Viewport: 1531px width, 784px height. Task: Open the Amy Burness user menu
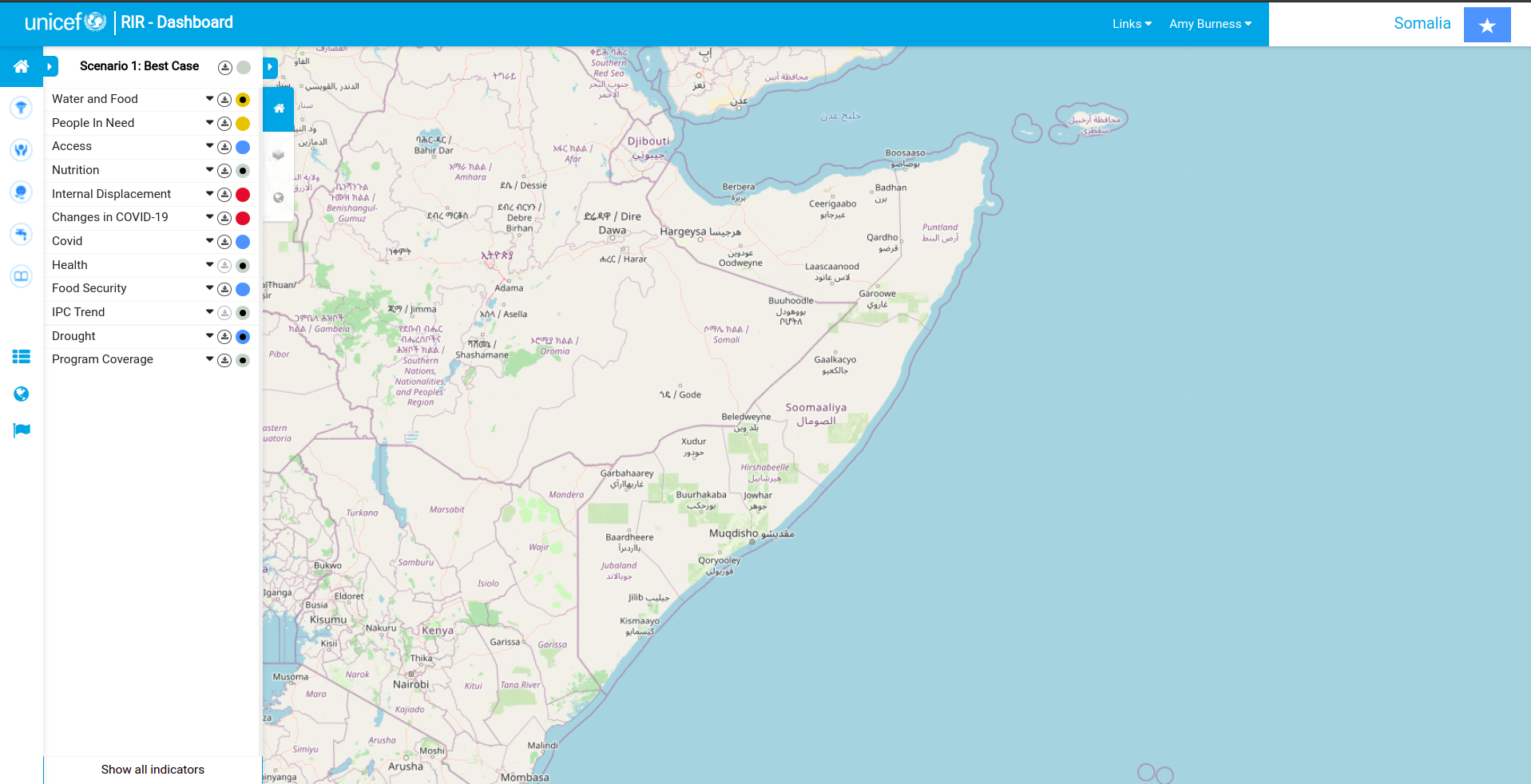coord(1210,24)
